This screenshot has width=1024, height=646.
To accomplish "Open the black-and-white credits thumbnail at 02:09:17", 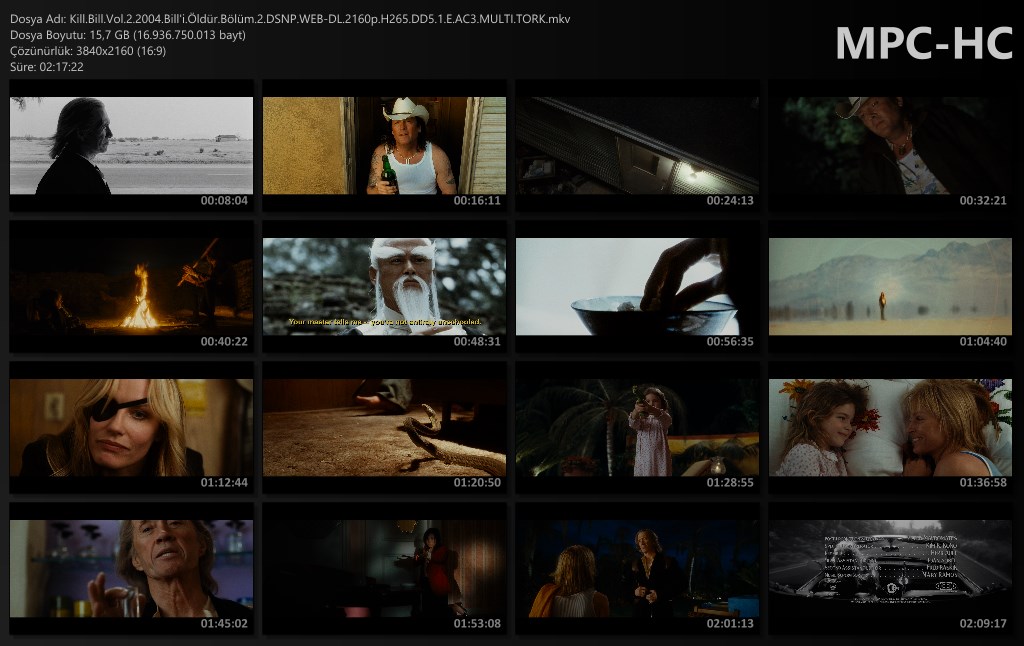I will [890, 568].
